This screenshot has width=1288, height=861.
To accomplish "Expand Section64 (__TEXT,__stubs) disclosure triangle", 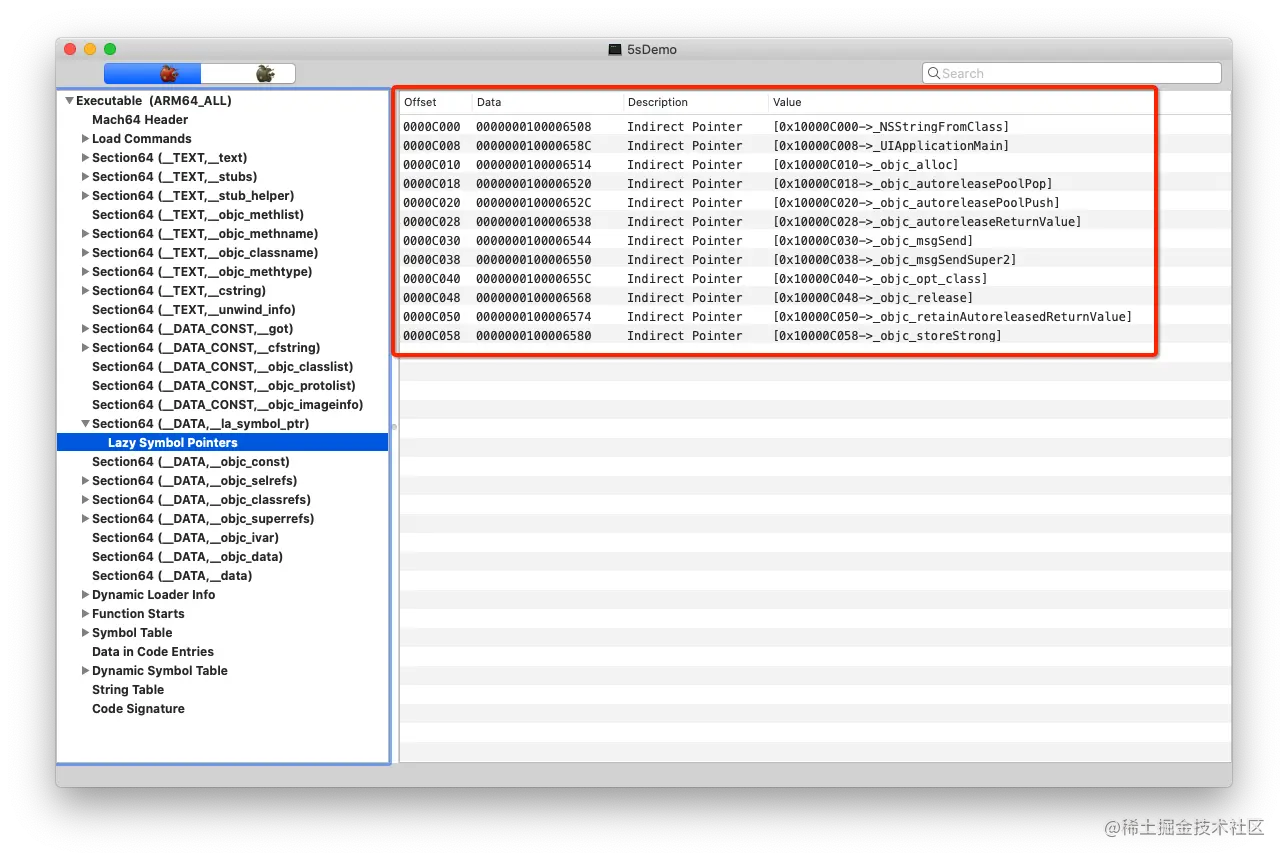I will click(x=85, y=177).
